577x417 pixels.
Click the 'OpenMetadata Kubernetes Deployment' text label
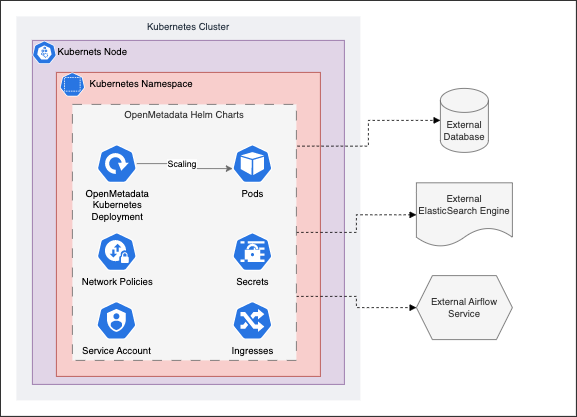pyautogui.click(x=117, y=205)
